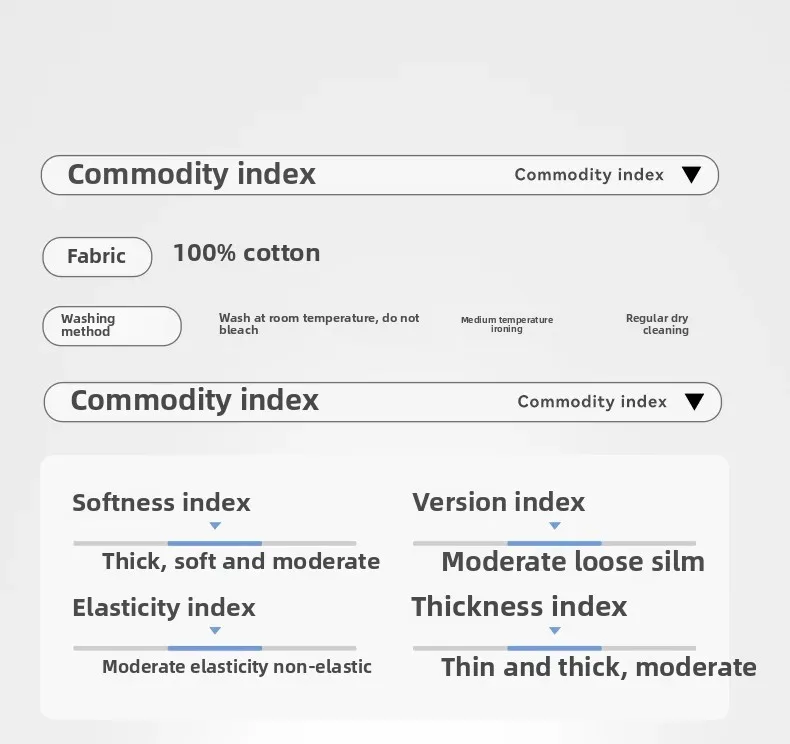
Task: Click the Washing method pill button
Action: tap(111, 326)
